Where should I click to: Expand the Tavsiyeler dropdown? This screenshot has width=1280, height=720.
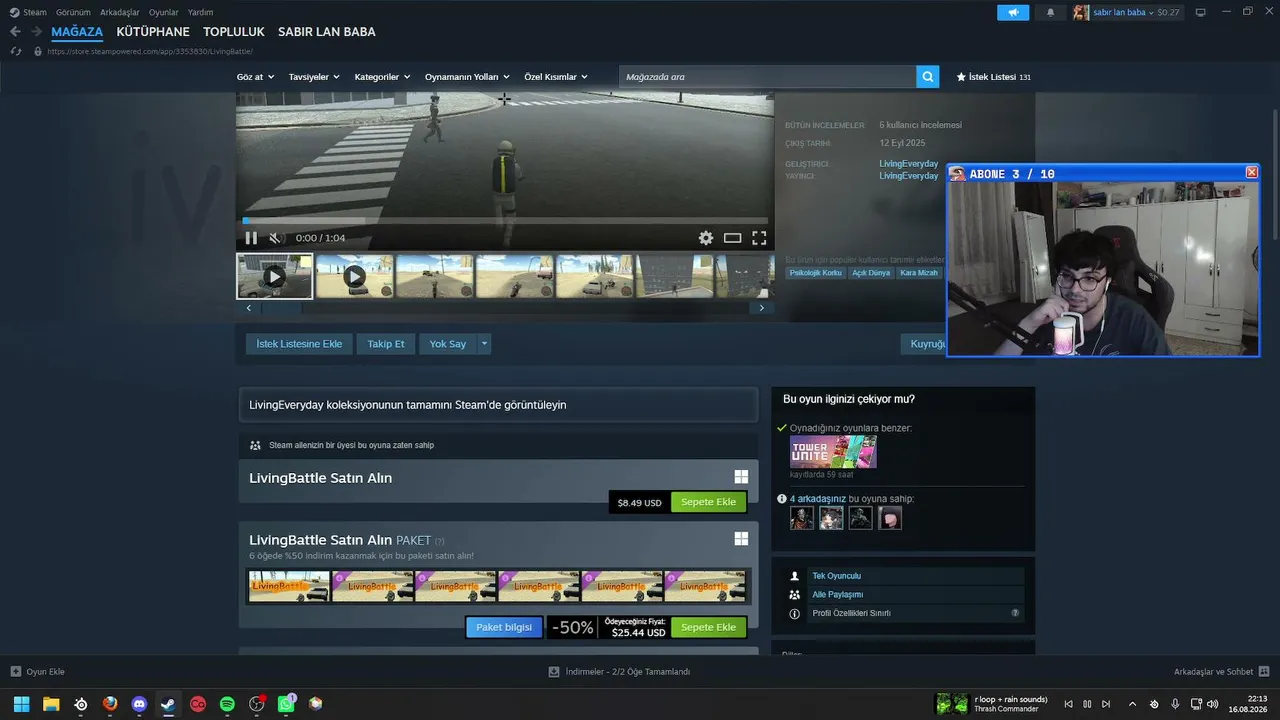[x=314, y=77]
